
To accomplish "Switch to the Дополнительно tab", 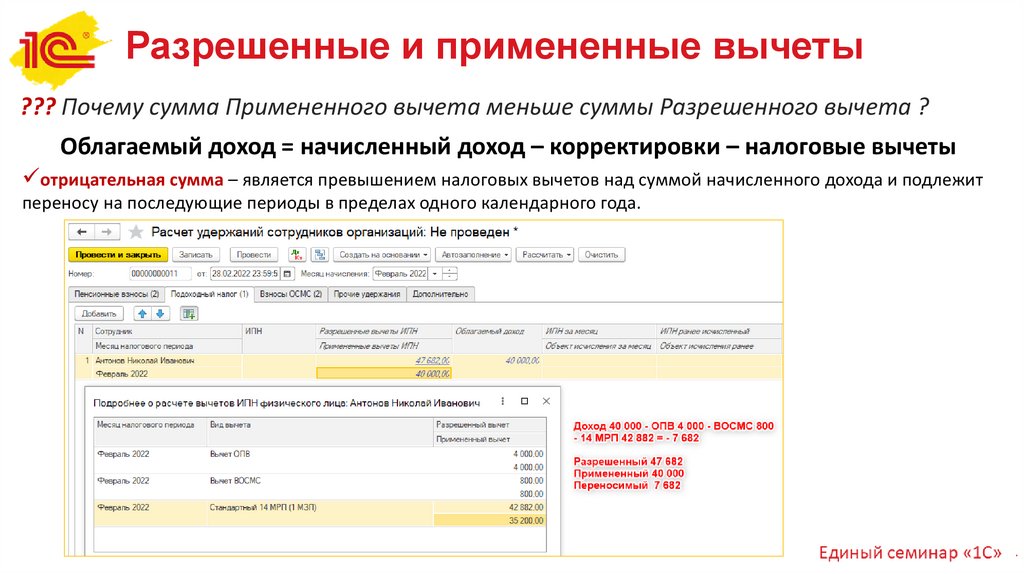I will [x=441, y=294].
